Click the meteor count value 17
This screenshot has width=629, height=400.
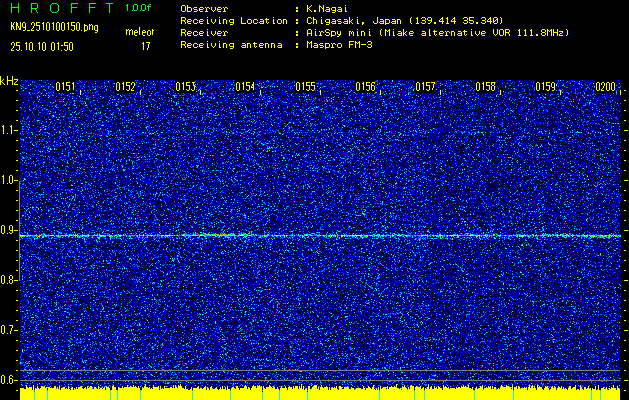145,46
